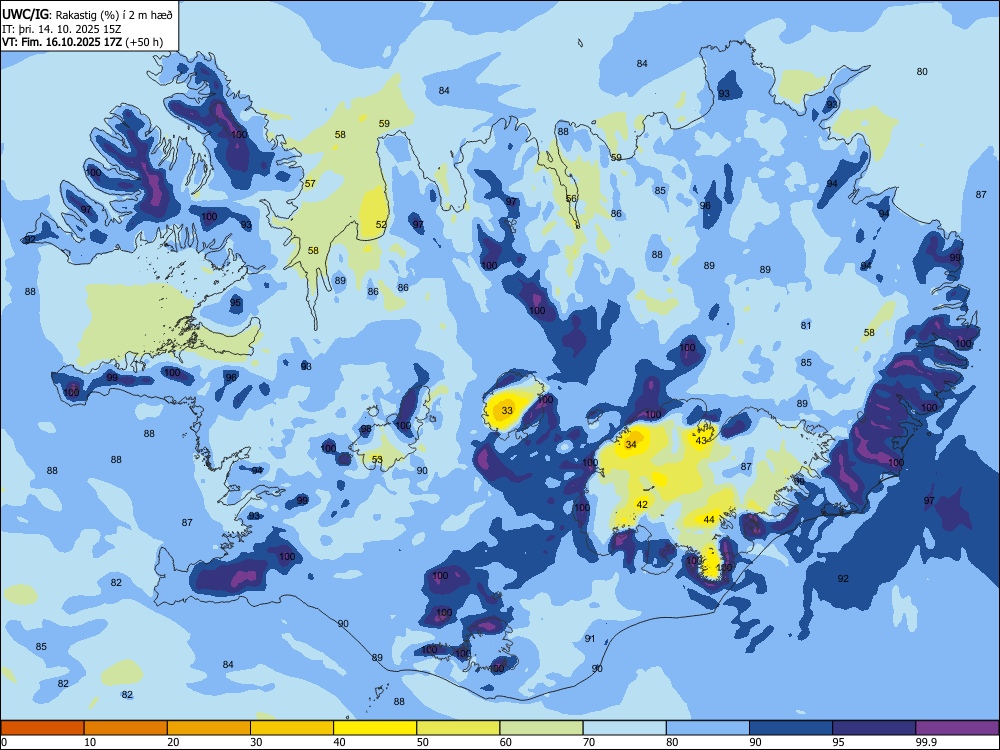This screenshot has width=1000, height=750.
Task: Click the map value 80 in the northeast
Action: click(x=922, y=71)
